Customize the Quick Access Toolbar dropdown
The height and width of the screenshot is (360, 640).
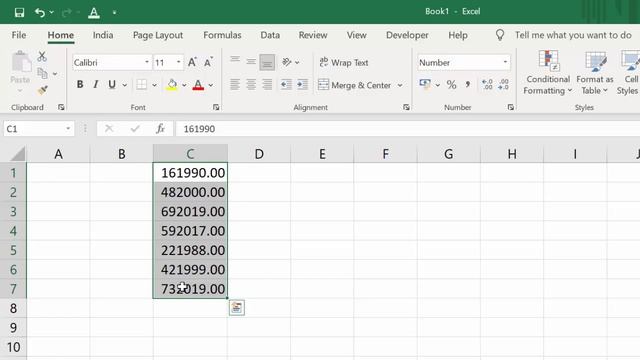(114, 13)
